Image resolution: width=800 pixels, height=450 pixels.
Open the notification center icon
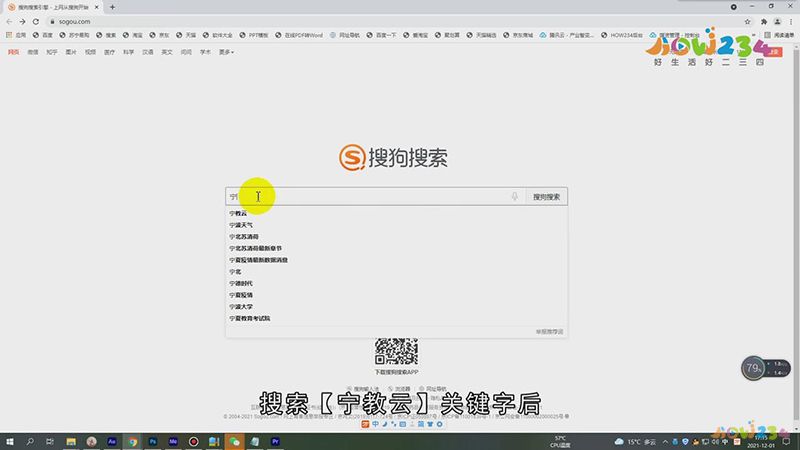tap(787, 442)
